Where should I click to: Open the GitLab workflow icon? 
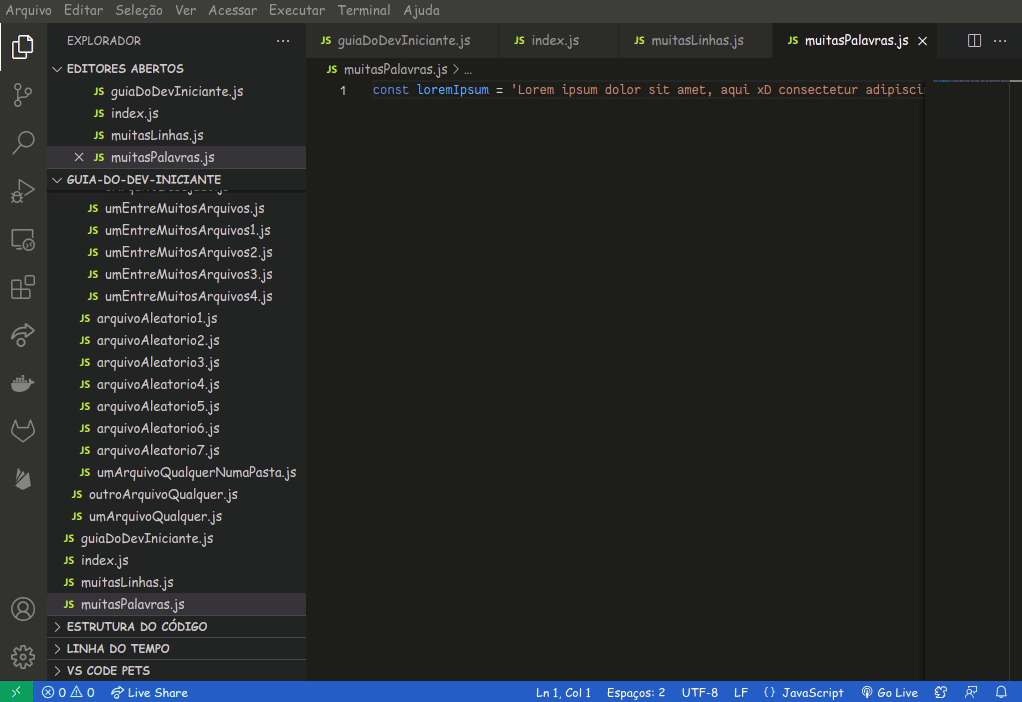pyautogui.click(x=23, y=431)
